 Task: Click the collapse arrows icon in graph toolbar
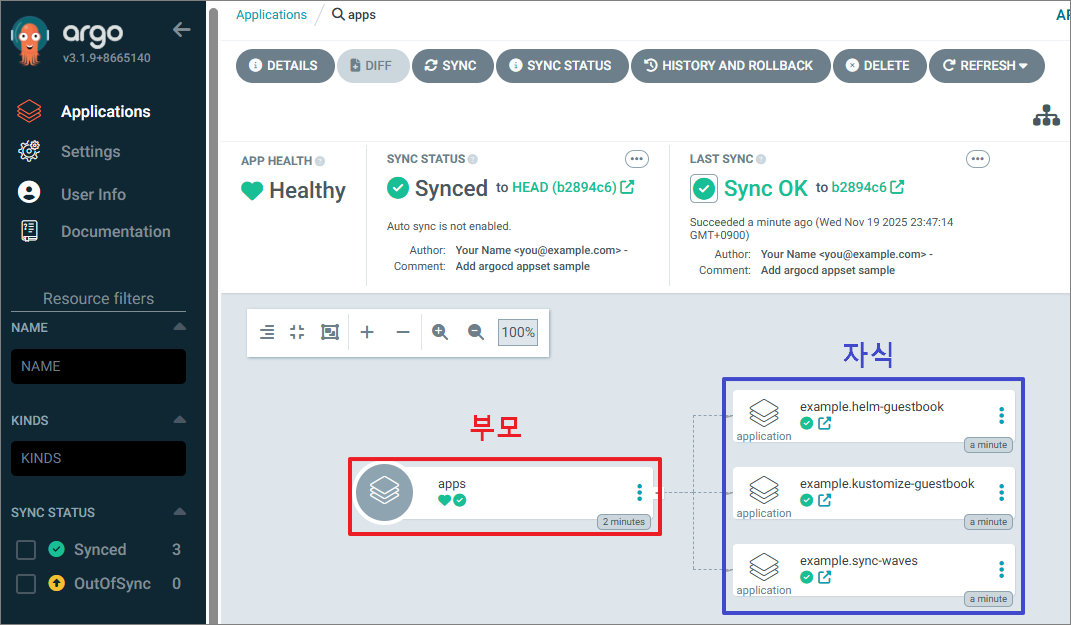(x=297, y=333)
